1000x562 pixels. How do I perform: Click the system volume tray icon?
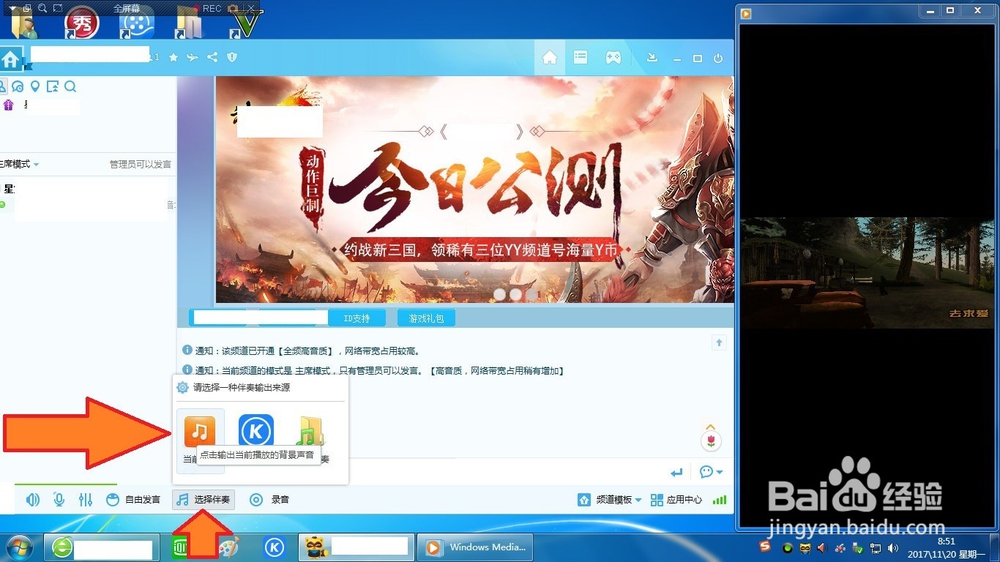pyautogui.click(x=893, y=548)
